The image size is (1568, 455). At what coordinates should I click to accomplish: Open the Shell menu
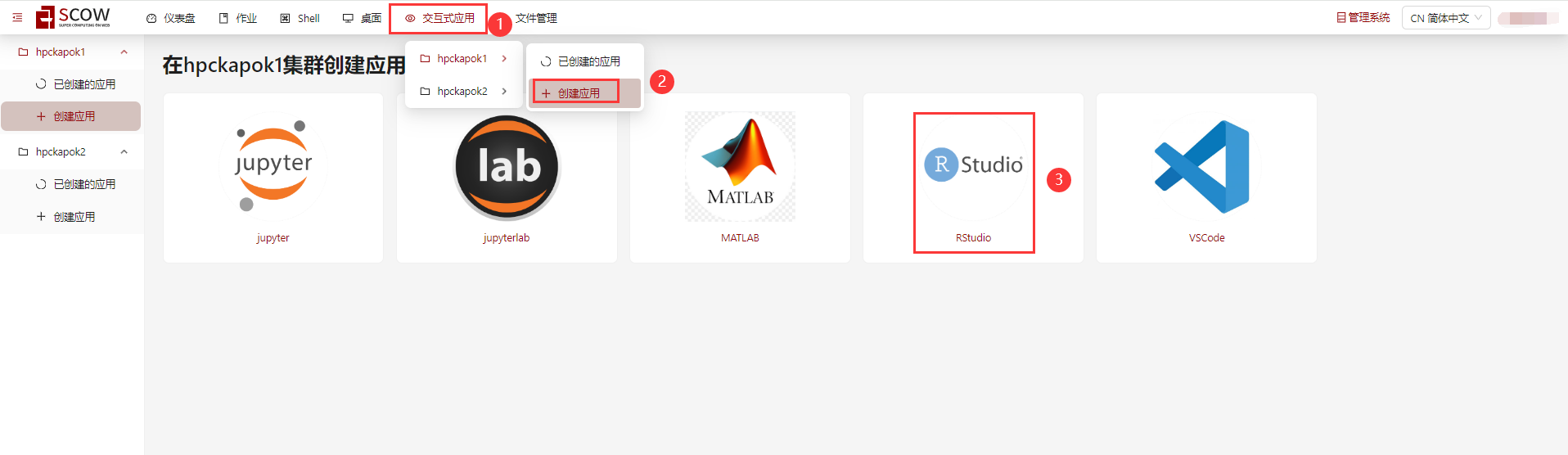300,18
